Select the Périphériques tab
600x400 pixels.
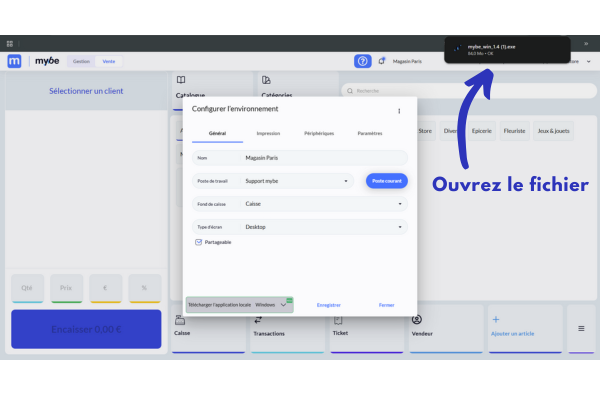click(x=319, y=134)
